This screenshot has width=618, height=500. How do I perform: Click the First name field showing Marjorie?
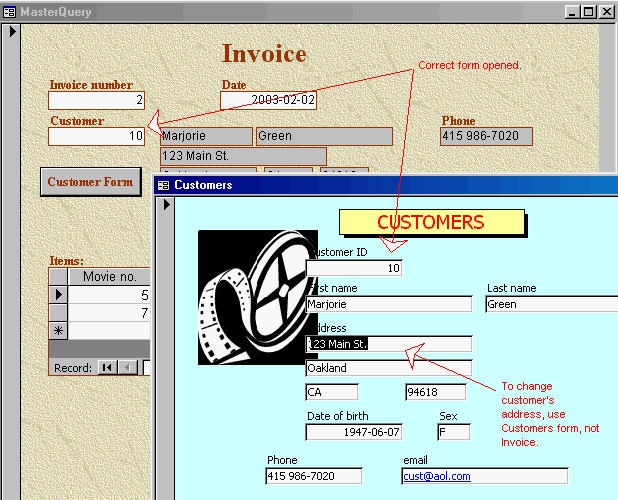point(389,304)
